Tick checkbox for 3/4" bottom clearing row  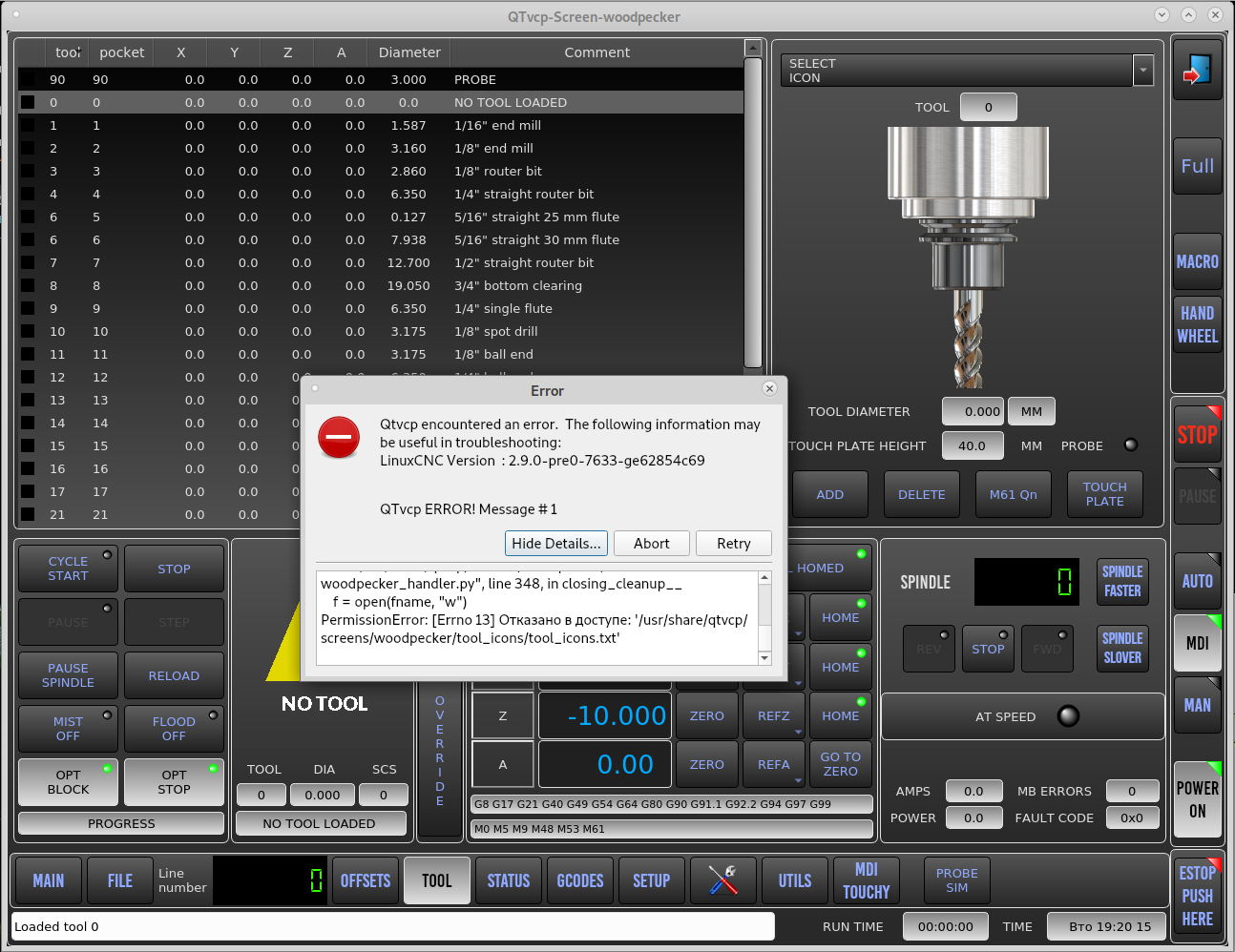point(28,285)
